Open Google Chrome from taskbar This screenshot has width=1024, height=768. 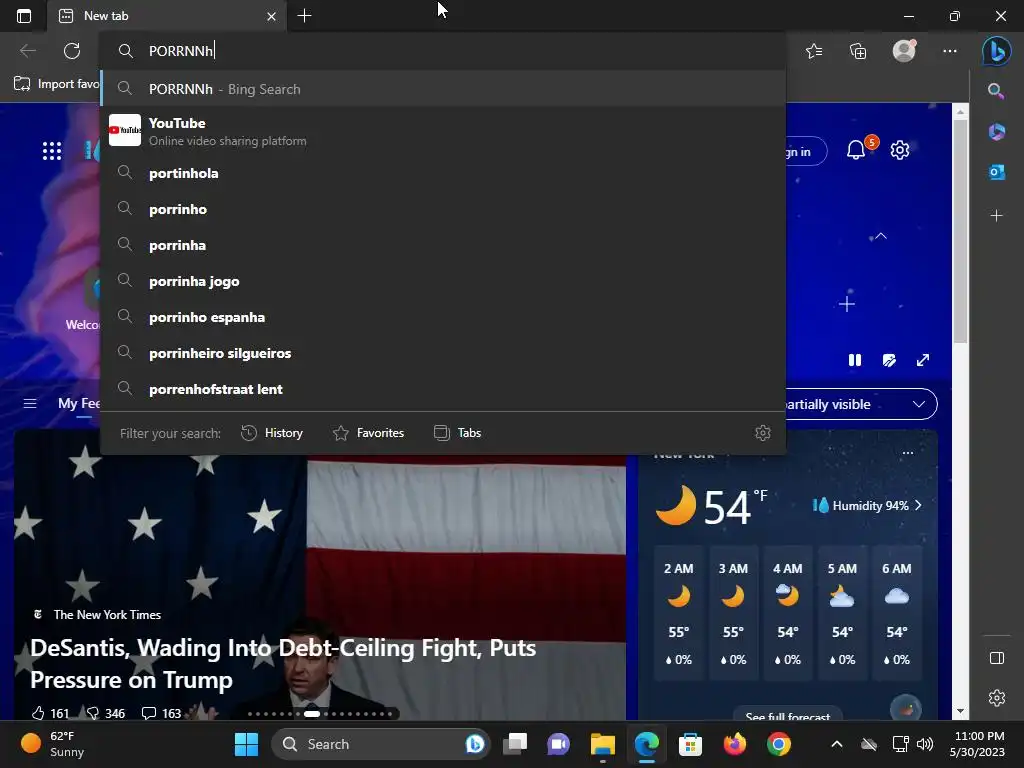click(778, 744)
